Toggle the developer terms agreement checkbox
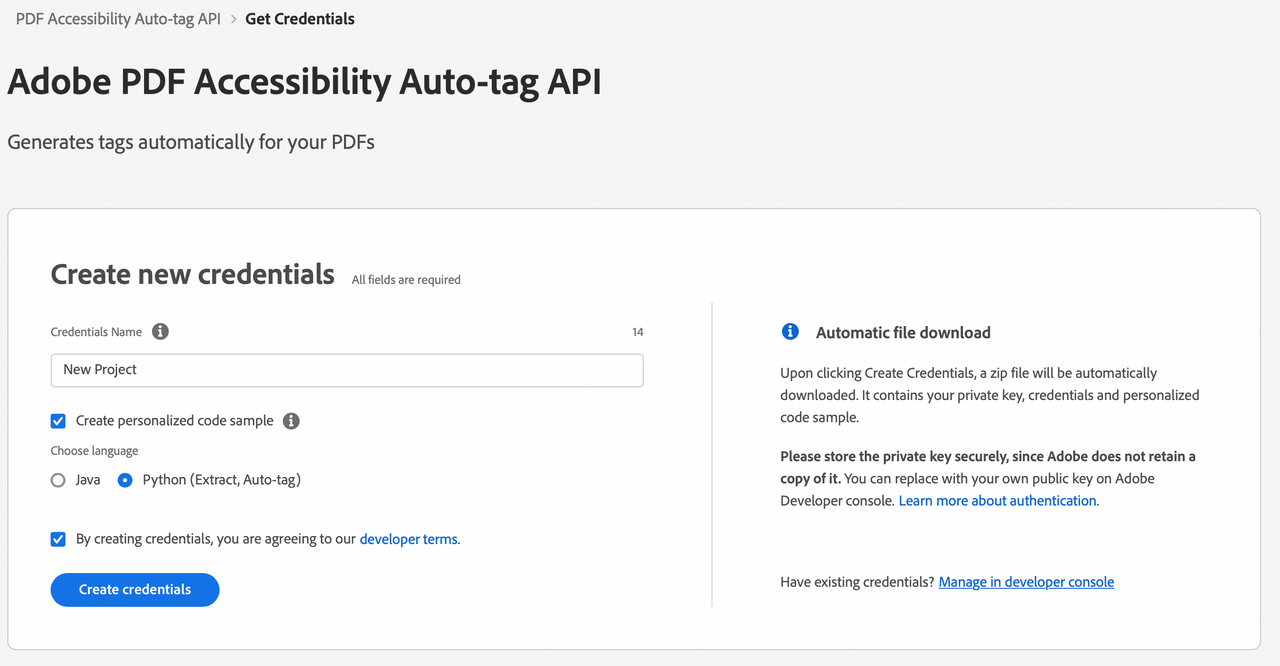 pyautogui.click(x=58, y=539)
